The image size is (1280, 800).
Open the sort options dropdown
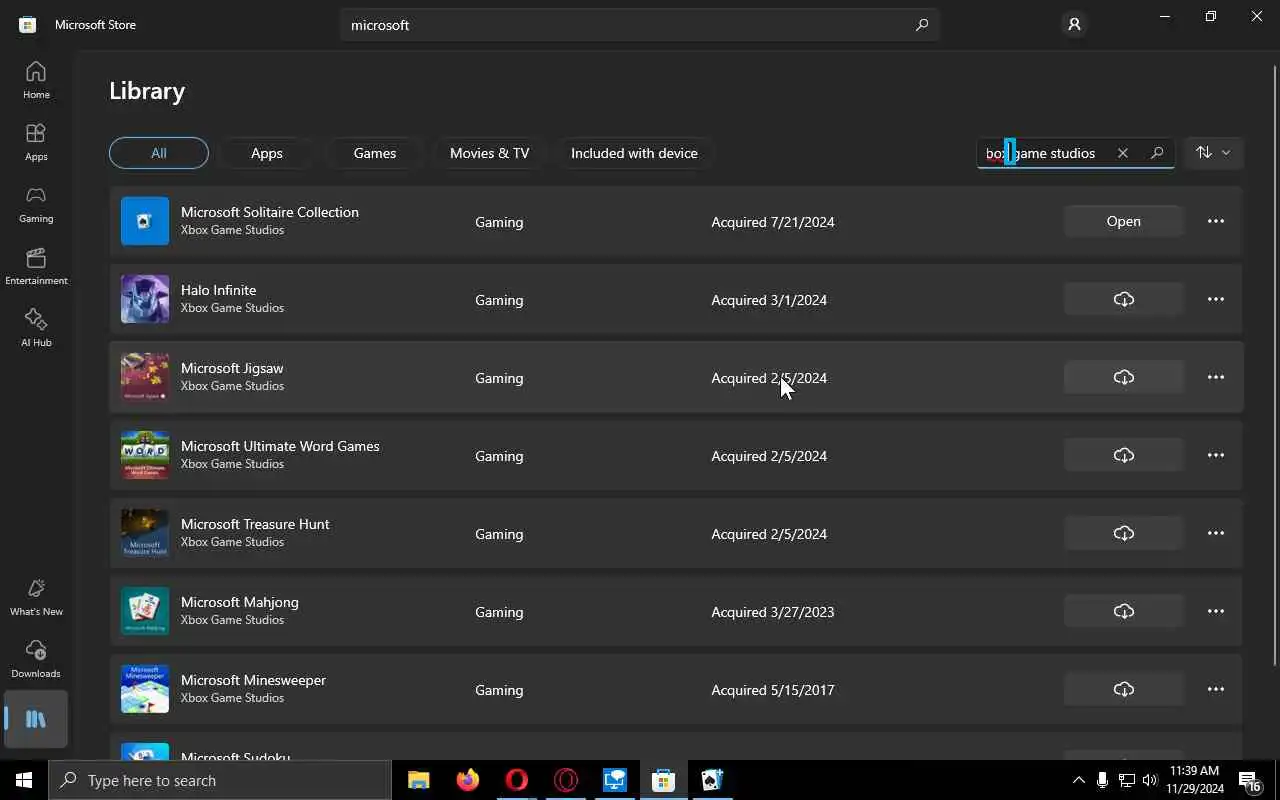(x=1214, y=153)
